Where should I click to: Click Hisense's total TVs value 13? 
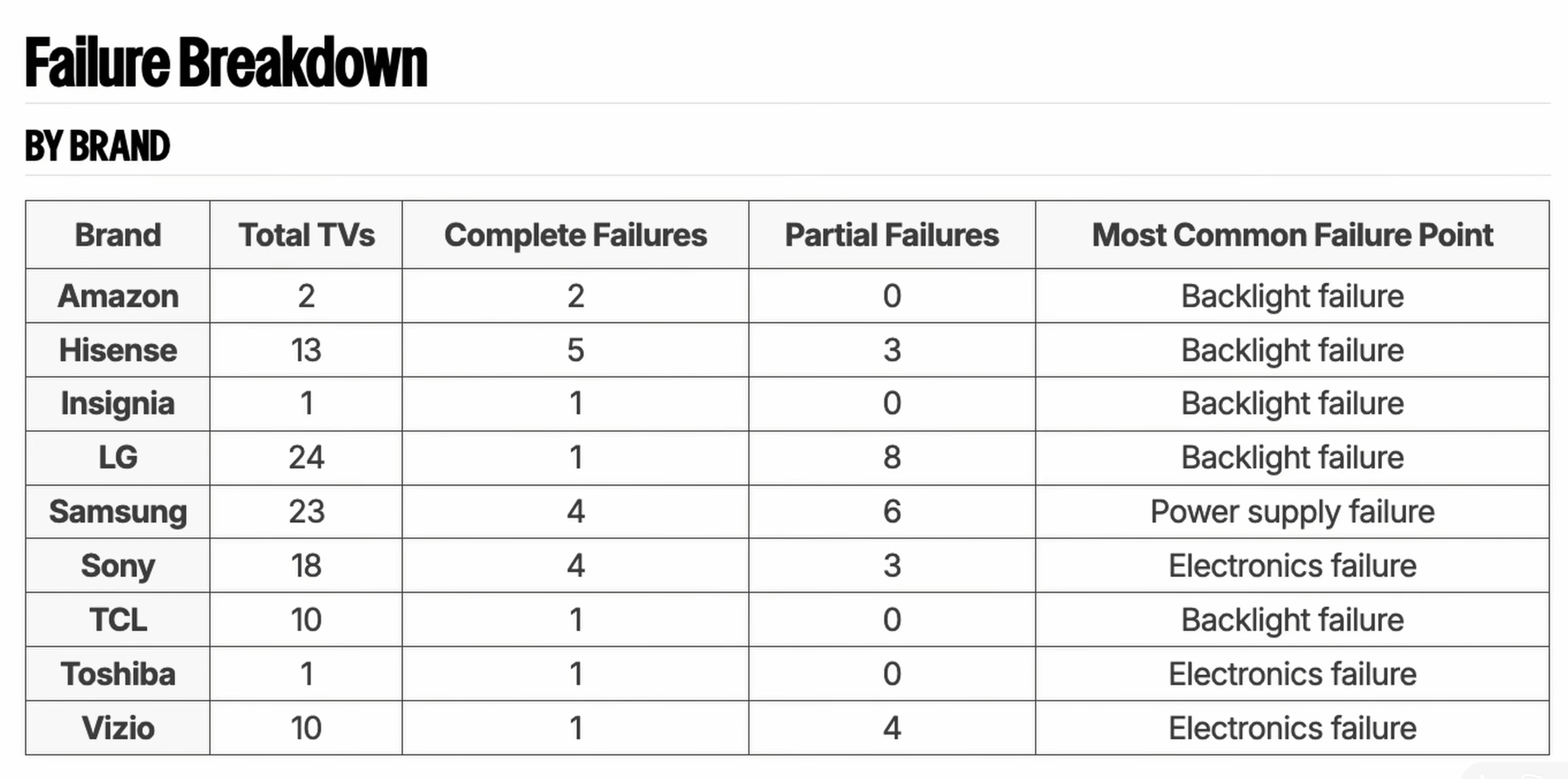[x=306, y=350]
